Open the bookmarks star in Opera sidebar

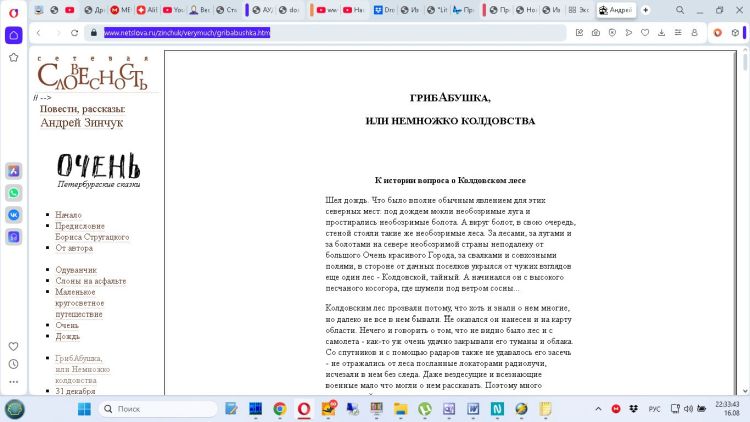(x=13, y=57)
